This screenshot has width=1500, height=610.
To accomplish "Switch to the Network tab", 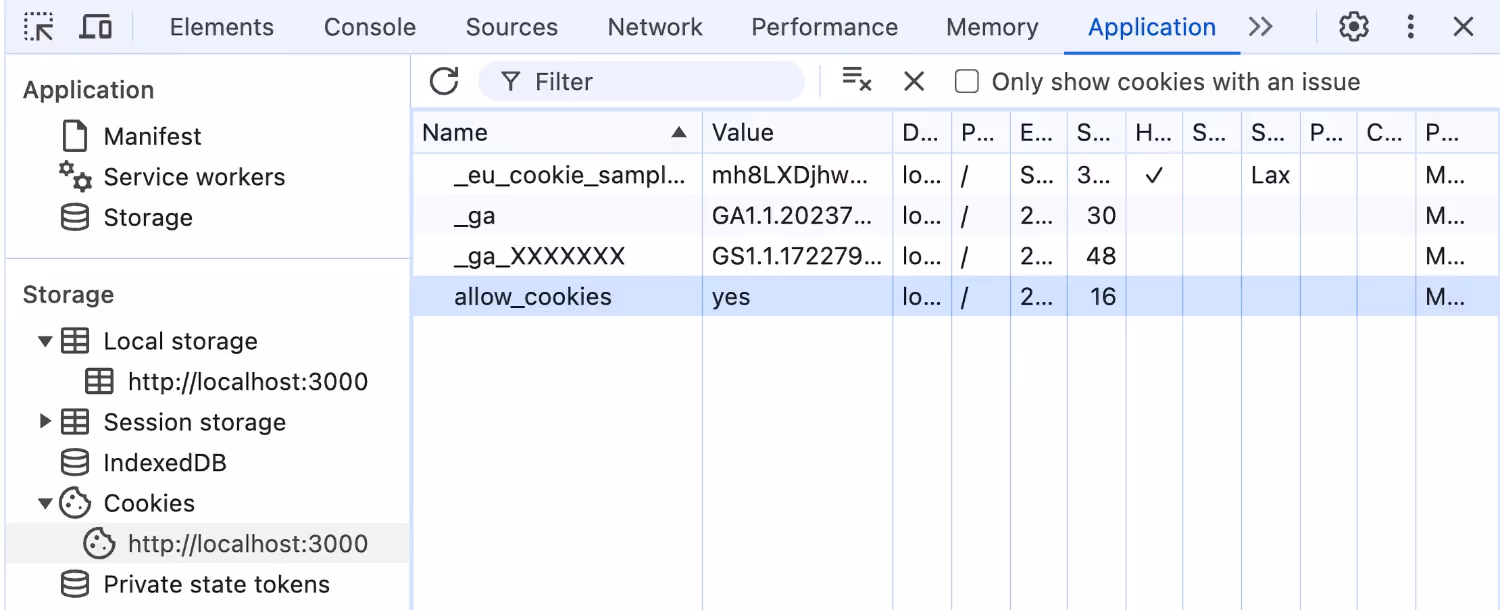I will [654, 27].
